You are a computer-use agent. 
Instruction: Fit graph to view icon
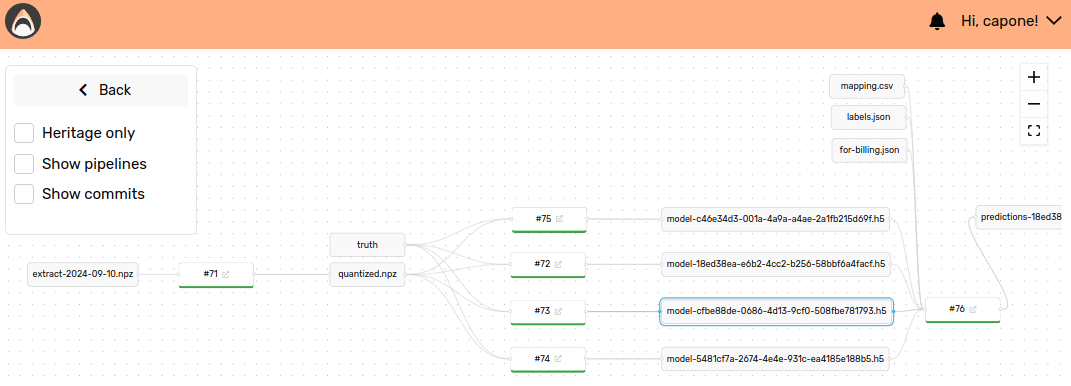[1033, 130]
